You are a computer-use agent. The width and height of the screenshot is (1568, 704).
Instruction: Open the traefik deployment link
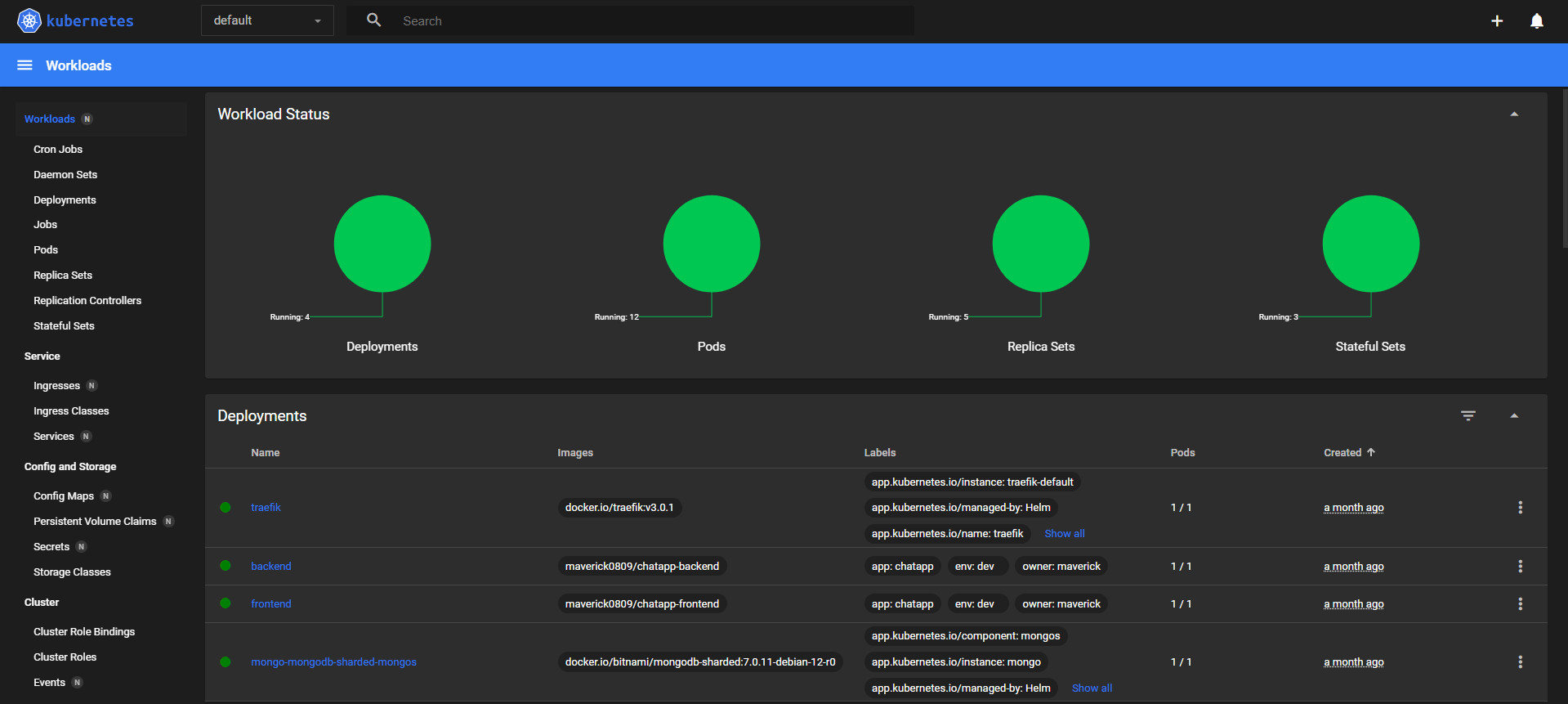click(266, 508)
